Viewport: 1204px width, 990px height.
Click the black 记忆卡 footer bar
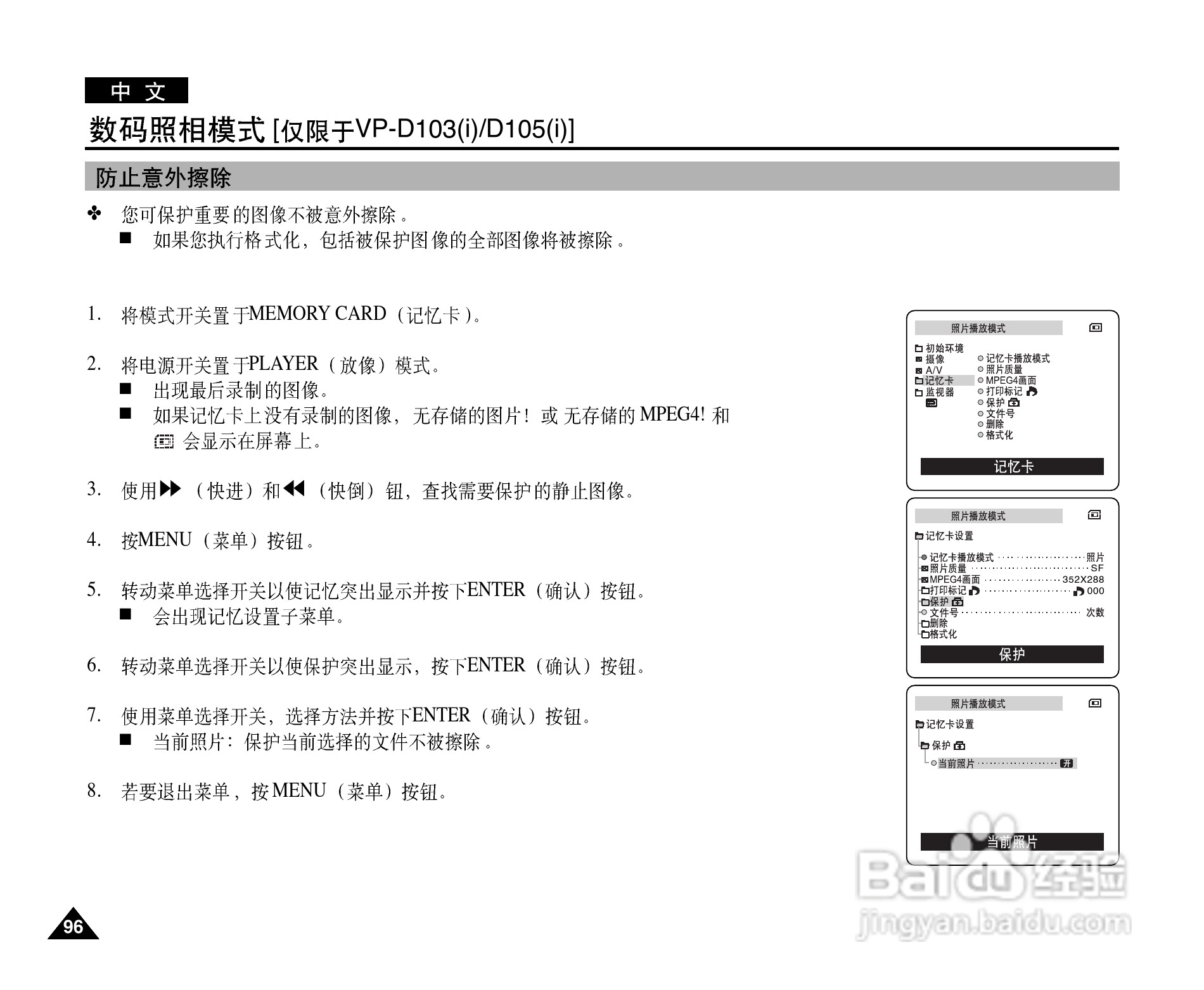click(x=1012, y=467)
